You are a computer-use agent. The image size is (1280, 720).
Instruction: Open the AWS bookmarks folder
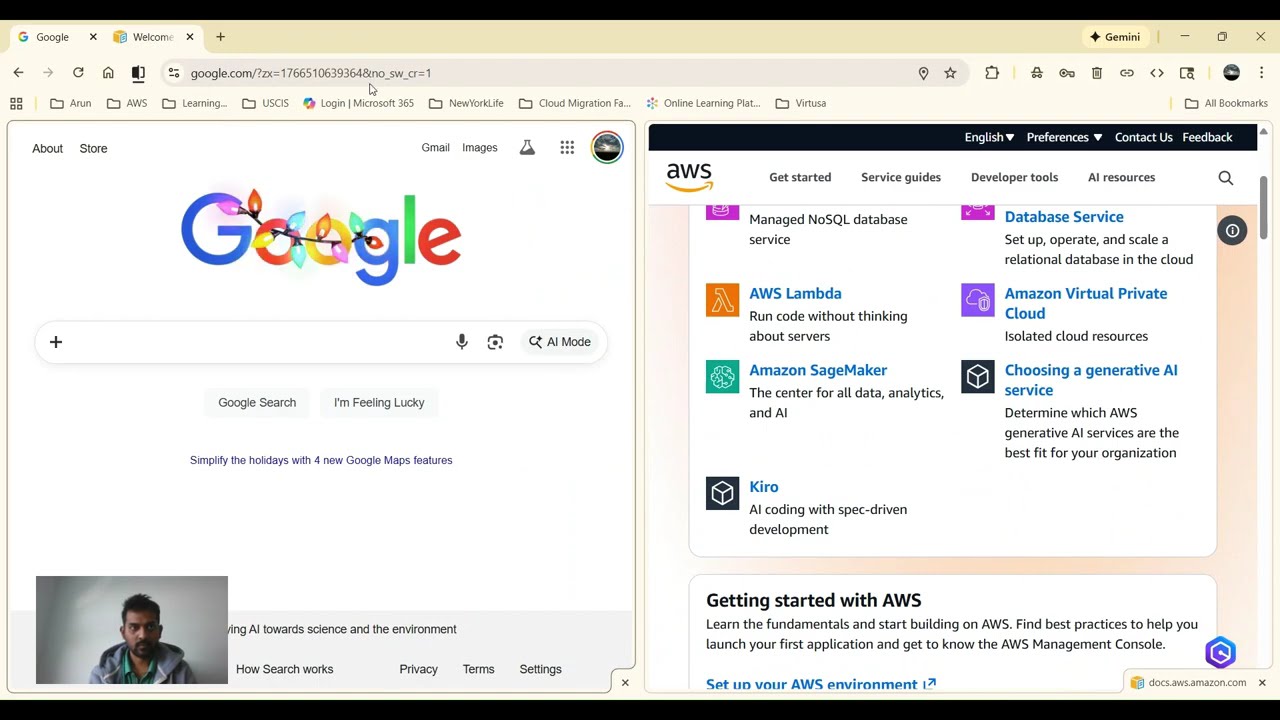pos(127,103)
